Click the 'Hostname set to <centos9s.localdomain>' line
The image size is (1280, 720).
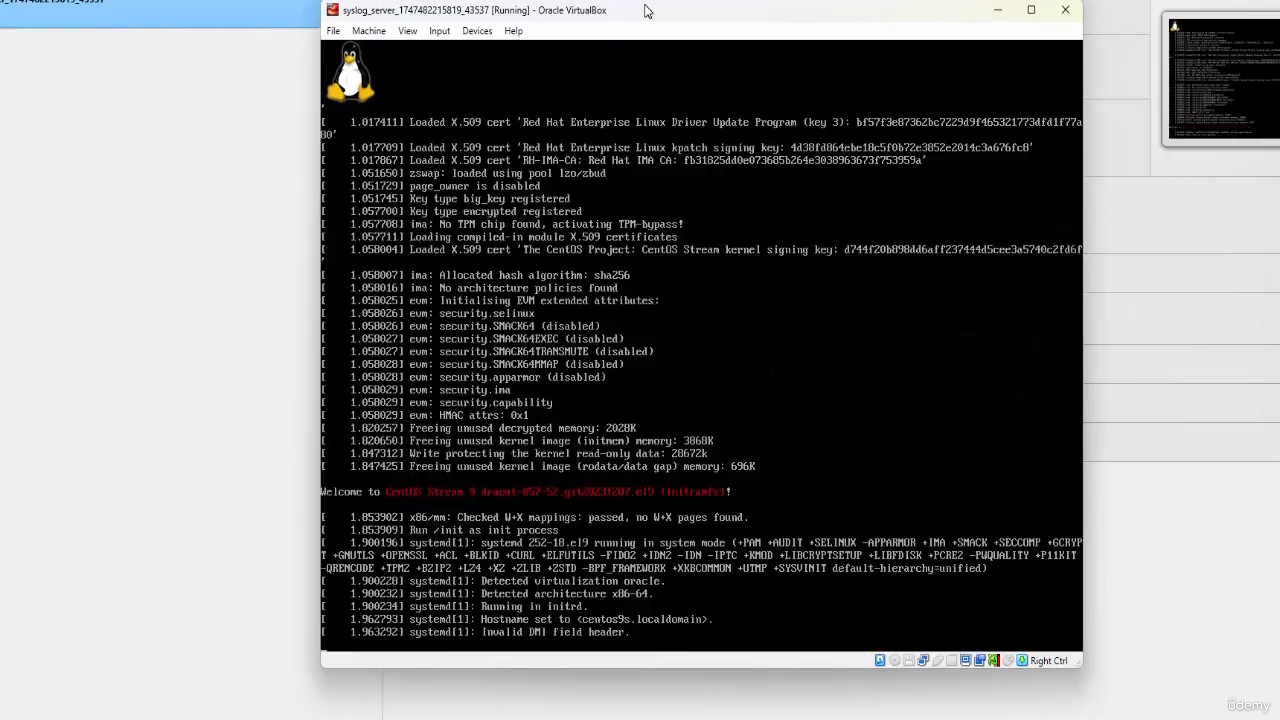(517, 619)
